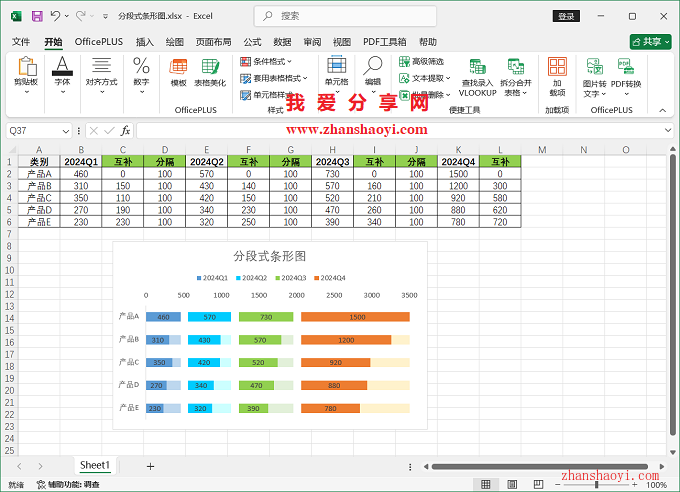680x492 pixels.
Task: Click the Undo arrow icon
Action: pyautogui.click(x=56, y=16)
